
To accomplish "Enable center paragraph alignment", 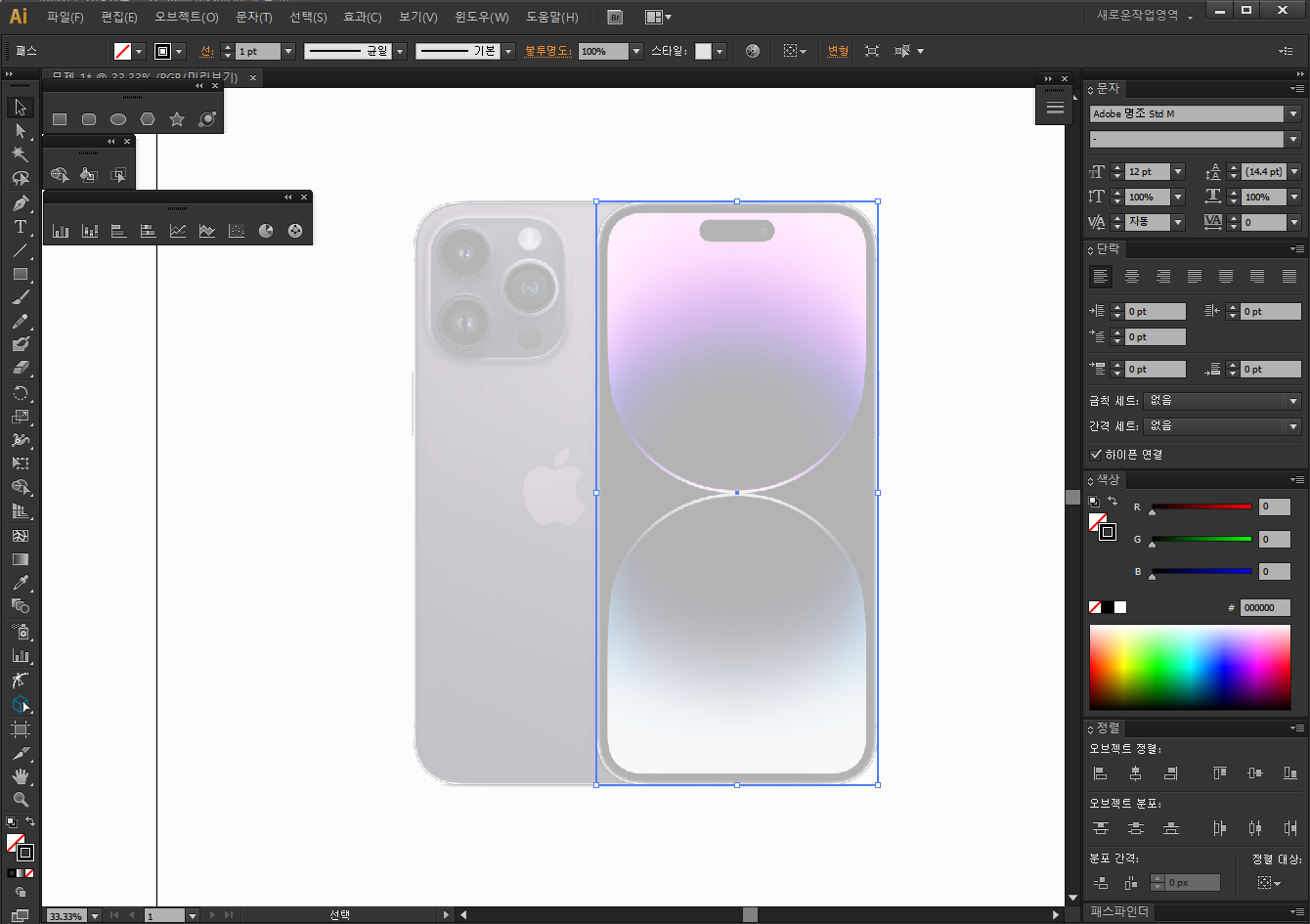I will 1132,277.
